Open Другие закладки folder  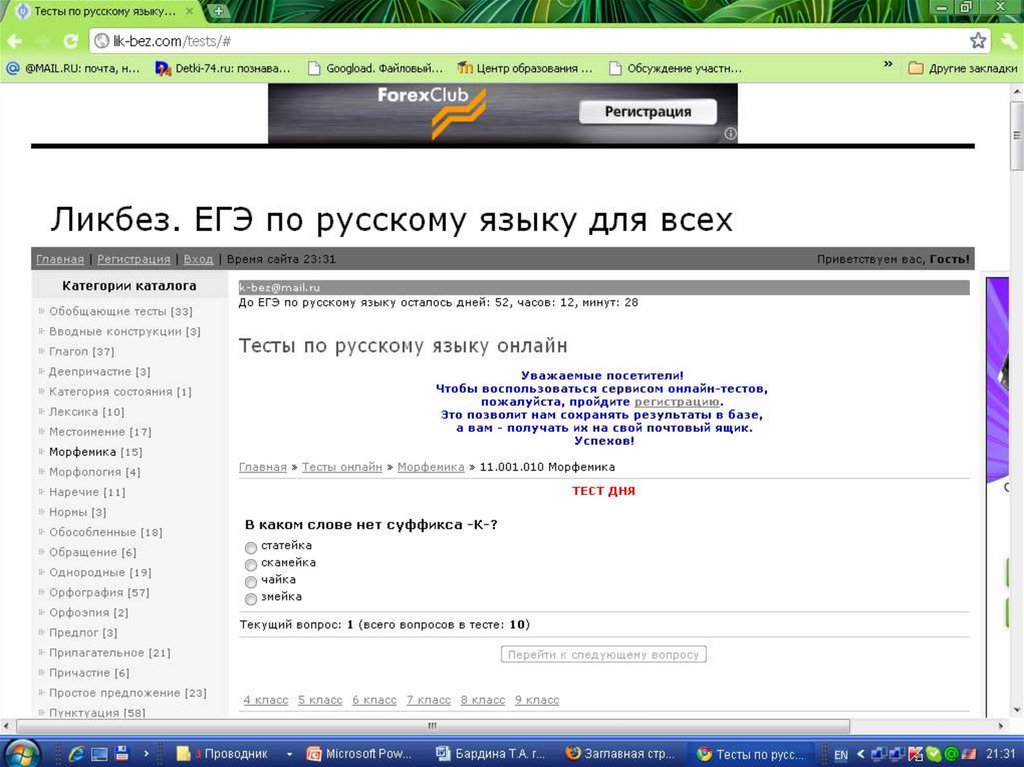(x=963, y=68)
